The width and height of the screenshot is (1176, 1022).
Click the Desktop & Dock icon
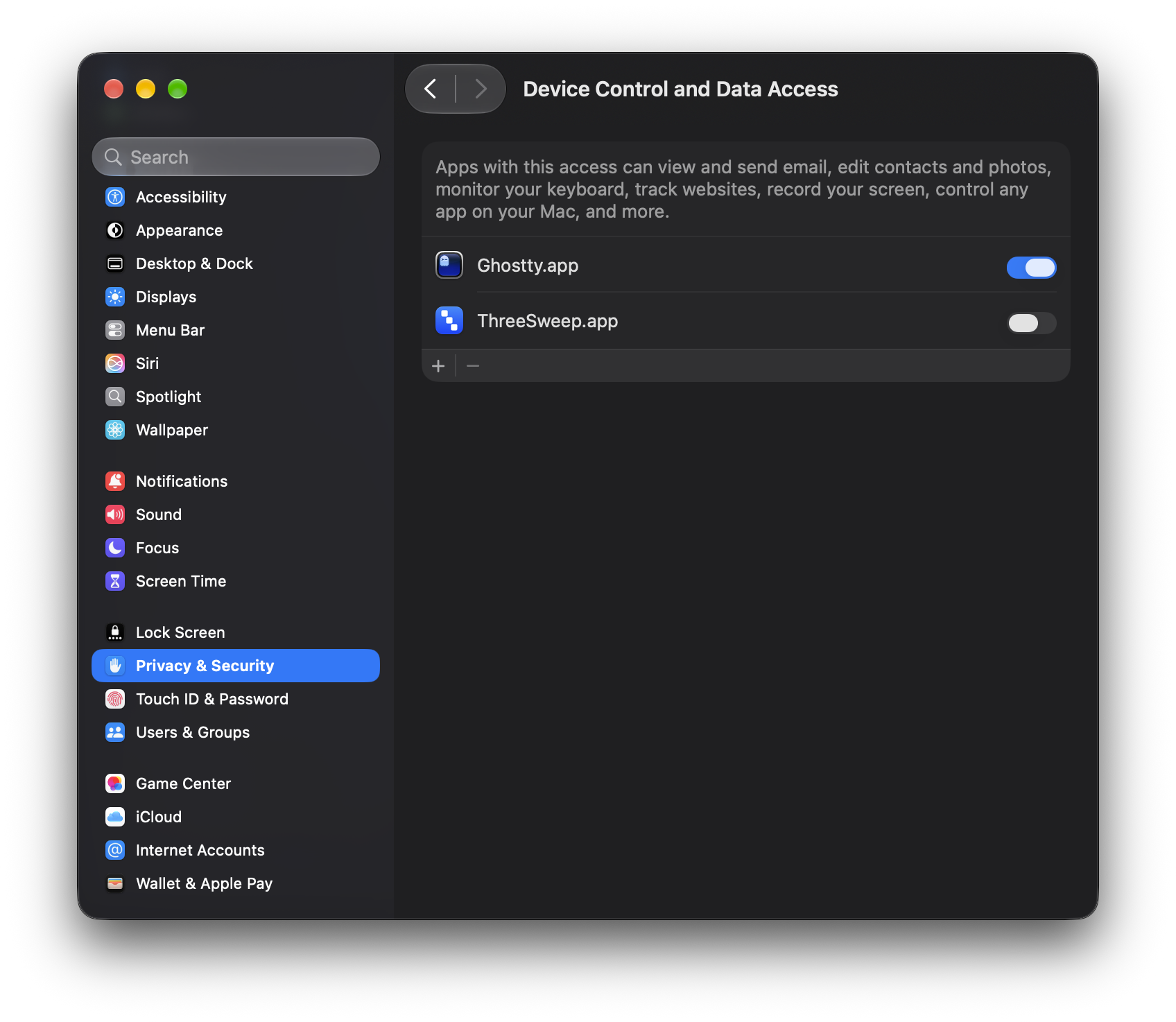(115, 263)
